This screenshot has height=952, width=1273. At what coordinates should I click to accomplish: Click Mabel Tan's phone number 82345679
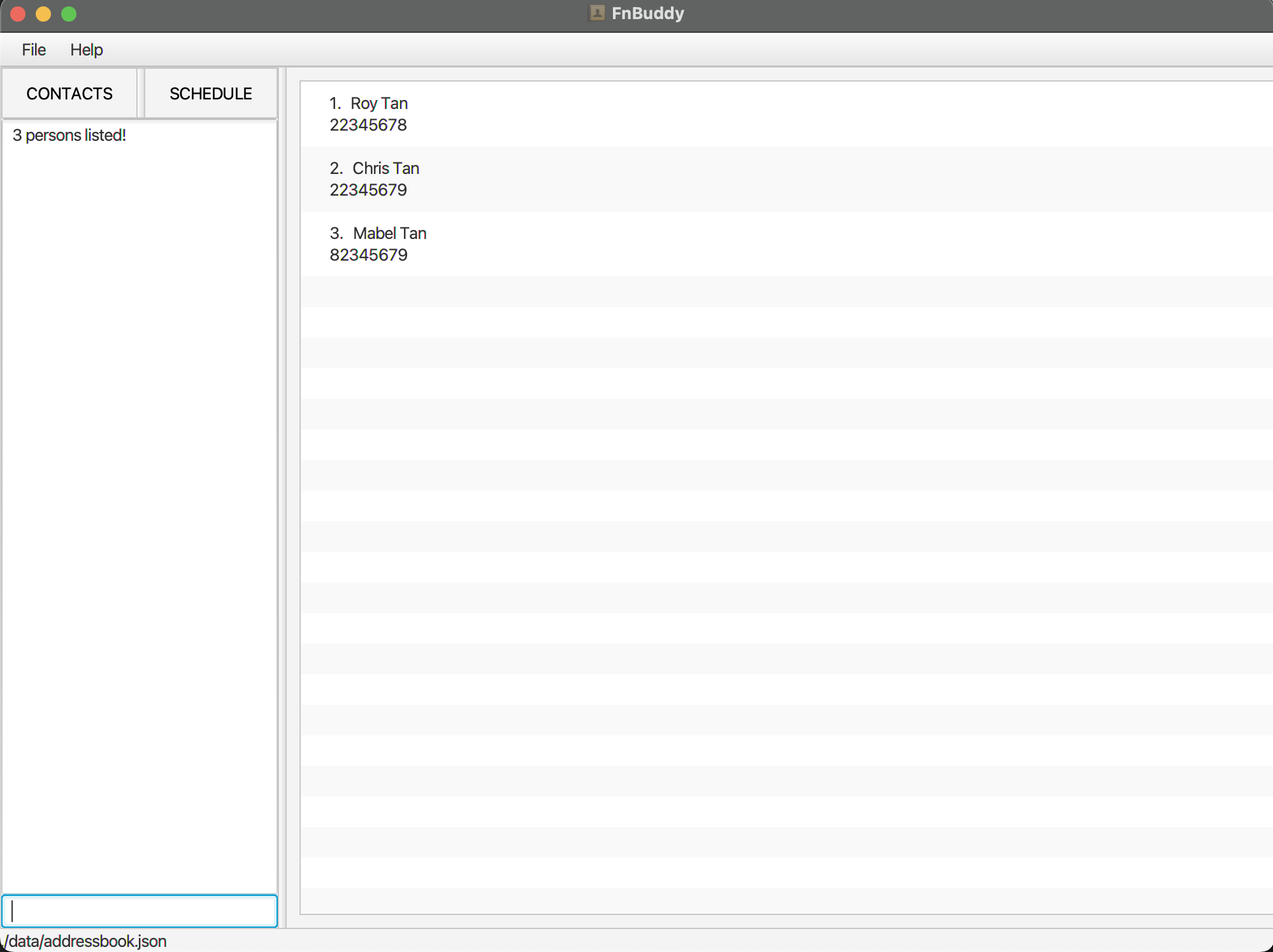[x=368, y=255]
